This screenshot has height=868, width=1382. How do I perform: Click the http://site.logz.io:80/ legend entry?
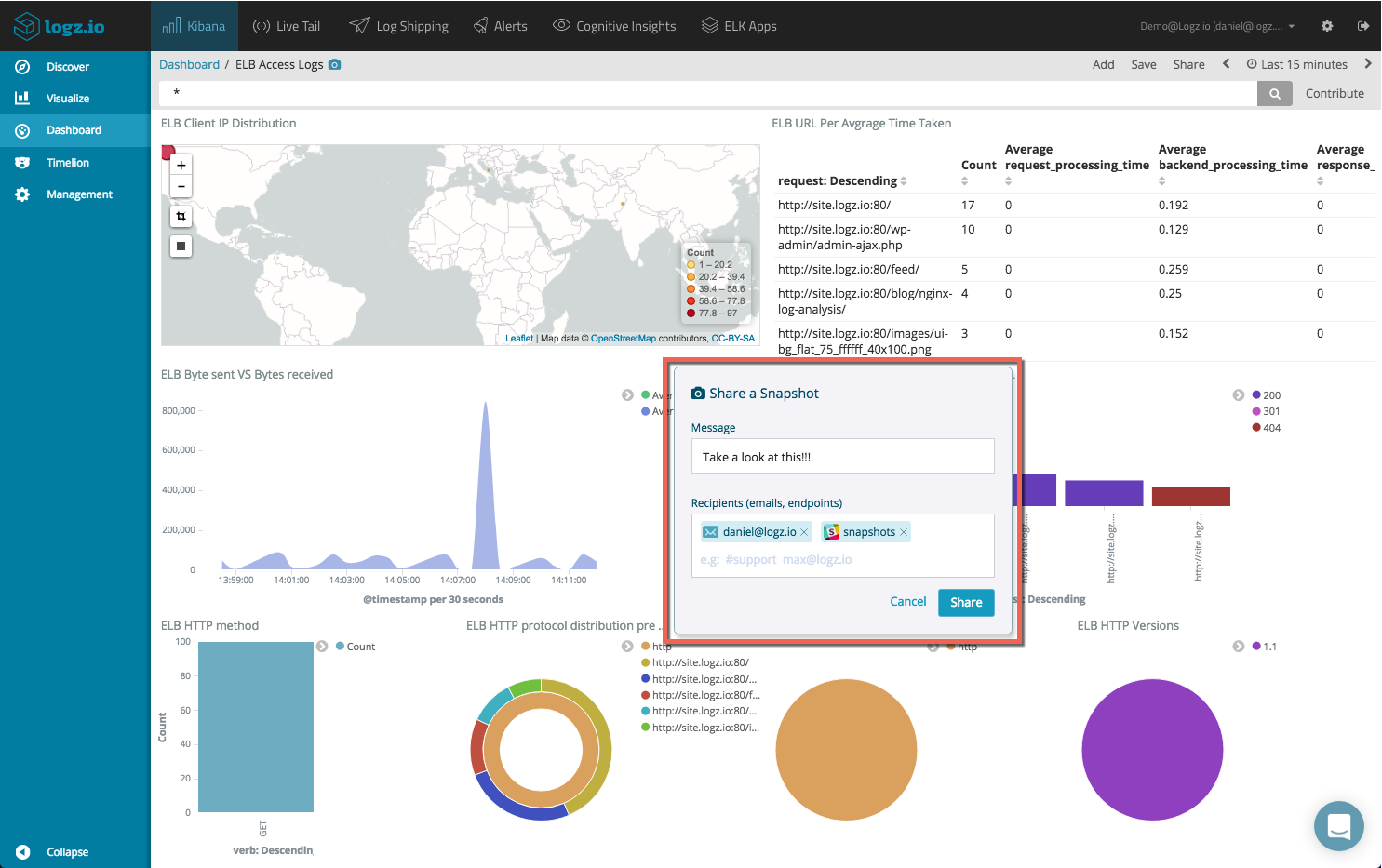695,663
